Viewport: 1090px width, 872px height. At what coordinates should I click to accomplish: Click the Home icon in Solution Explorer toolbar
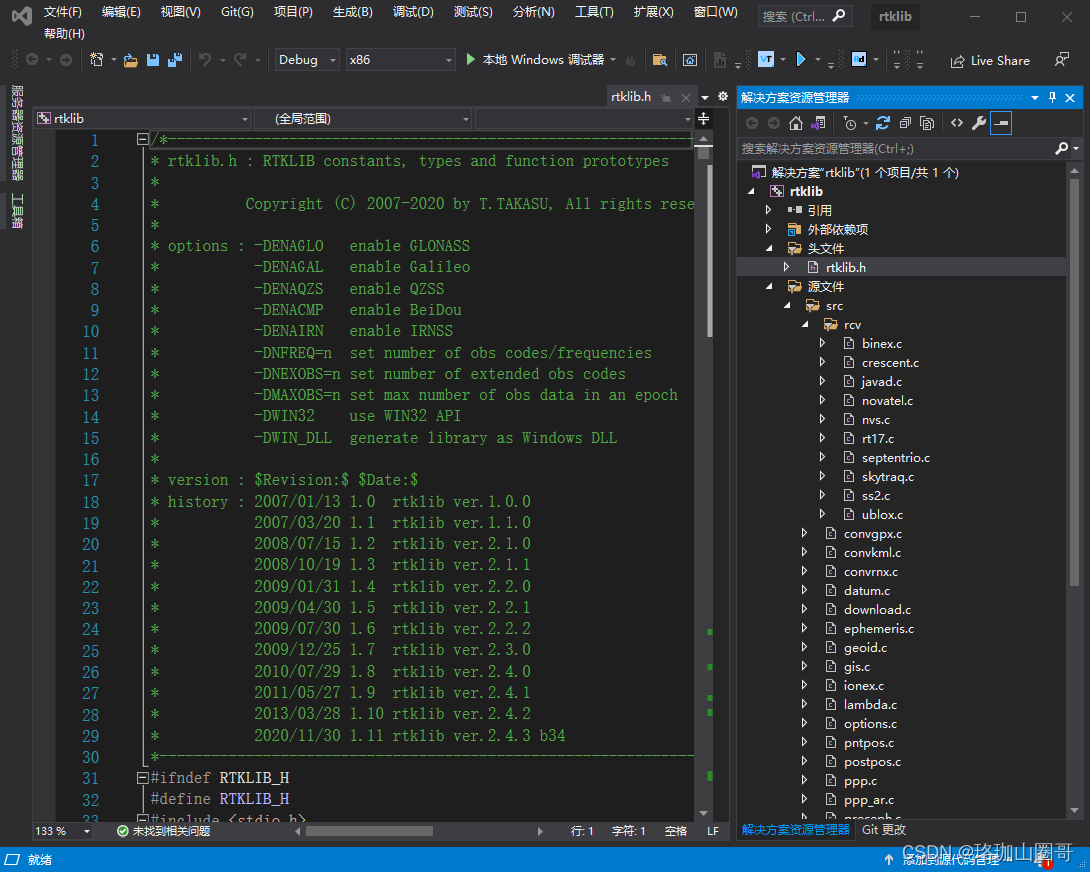[x=796, y=122]
